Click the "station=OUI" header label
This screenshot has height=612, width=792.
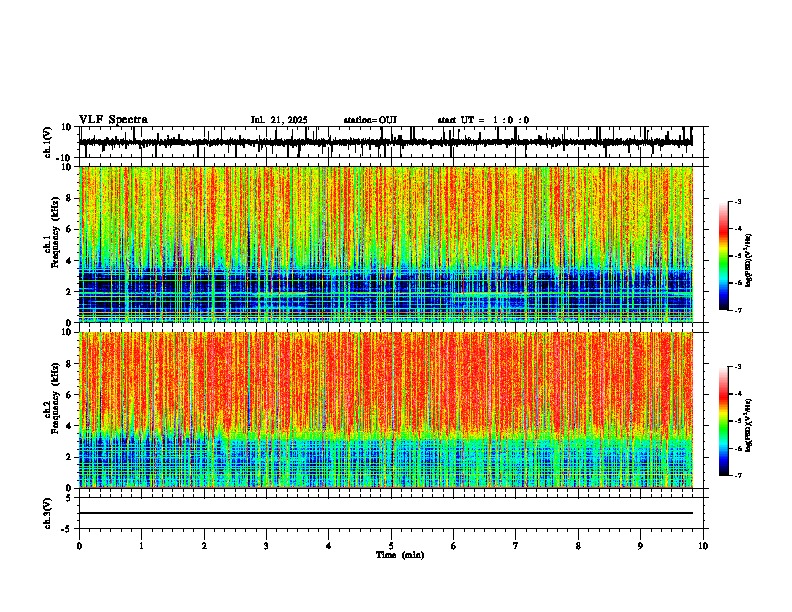[370, 120]
